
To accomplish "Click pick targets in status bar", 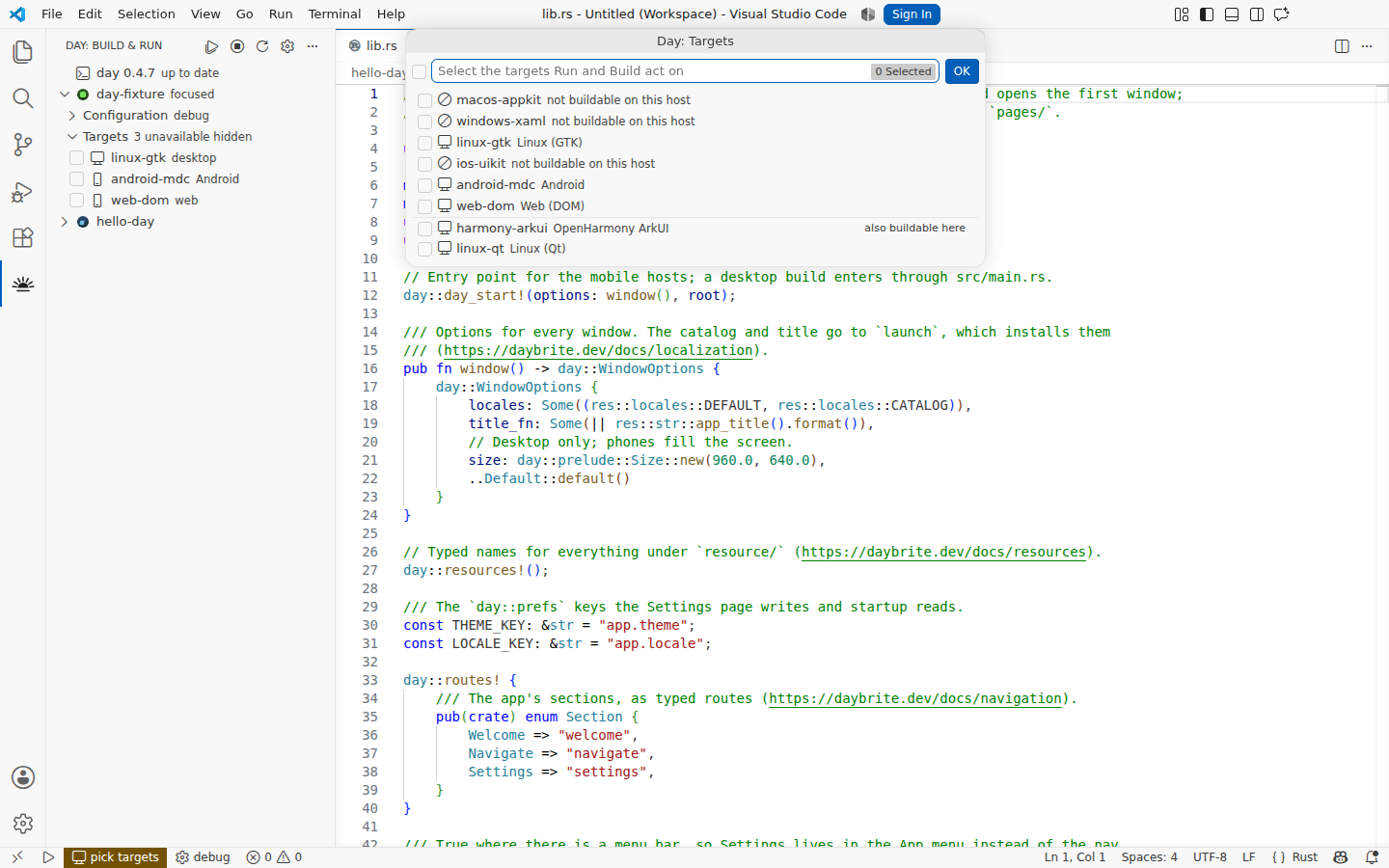I will 115,857.
